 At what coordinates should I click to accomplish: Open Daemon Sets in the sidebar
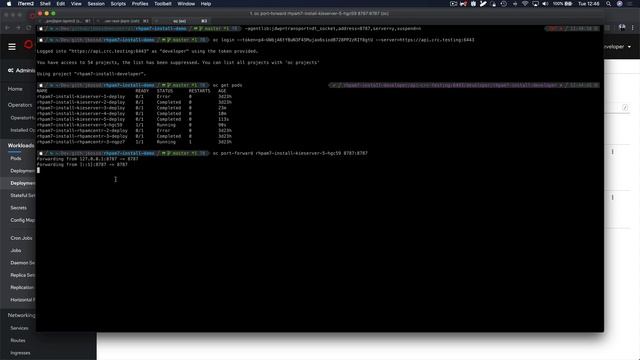tap(22, 263)
